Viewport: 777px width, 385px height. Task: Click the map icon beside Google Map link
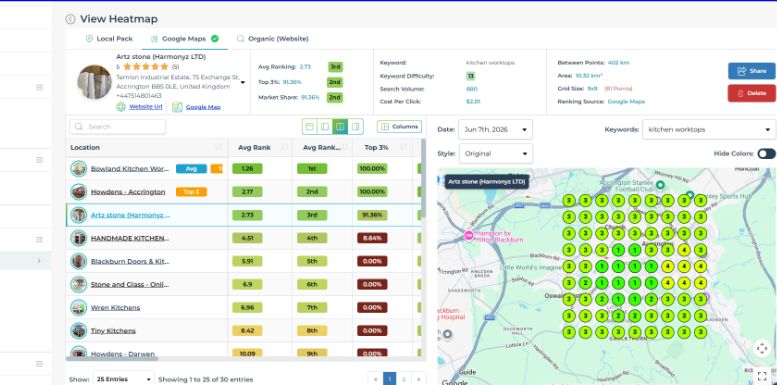pyautogui.click(x=177, y=107)
